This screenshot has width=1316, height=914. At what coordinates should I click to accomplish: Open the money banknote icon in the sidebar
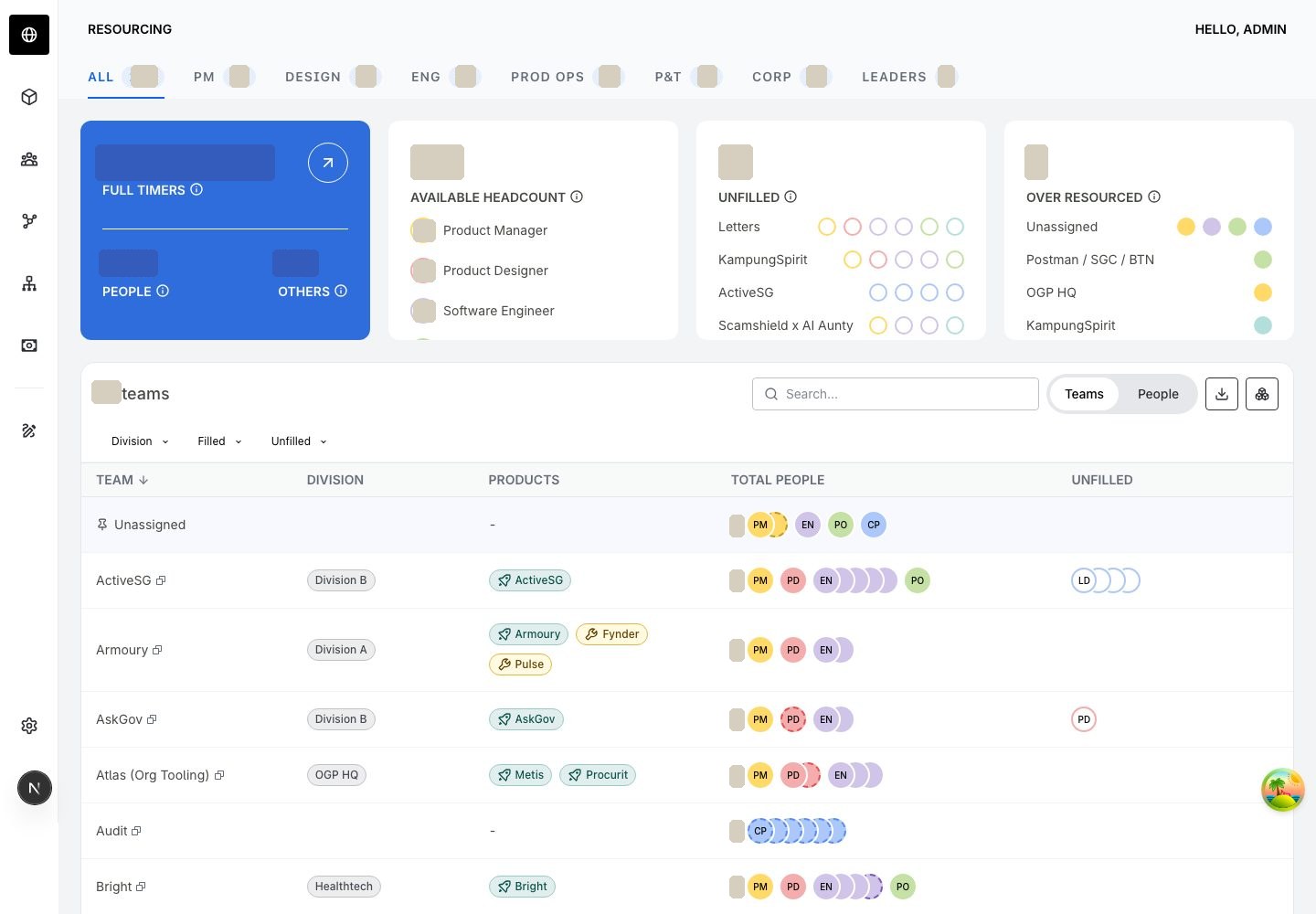tap(29, 345)
